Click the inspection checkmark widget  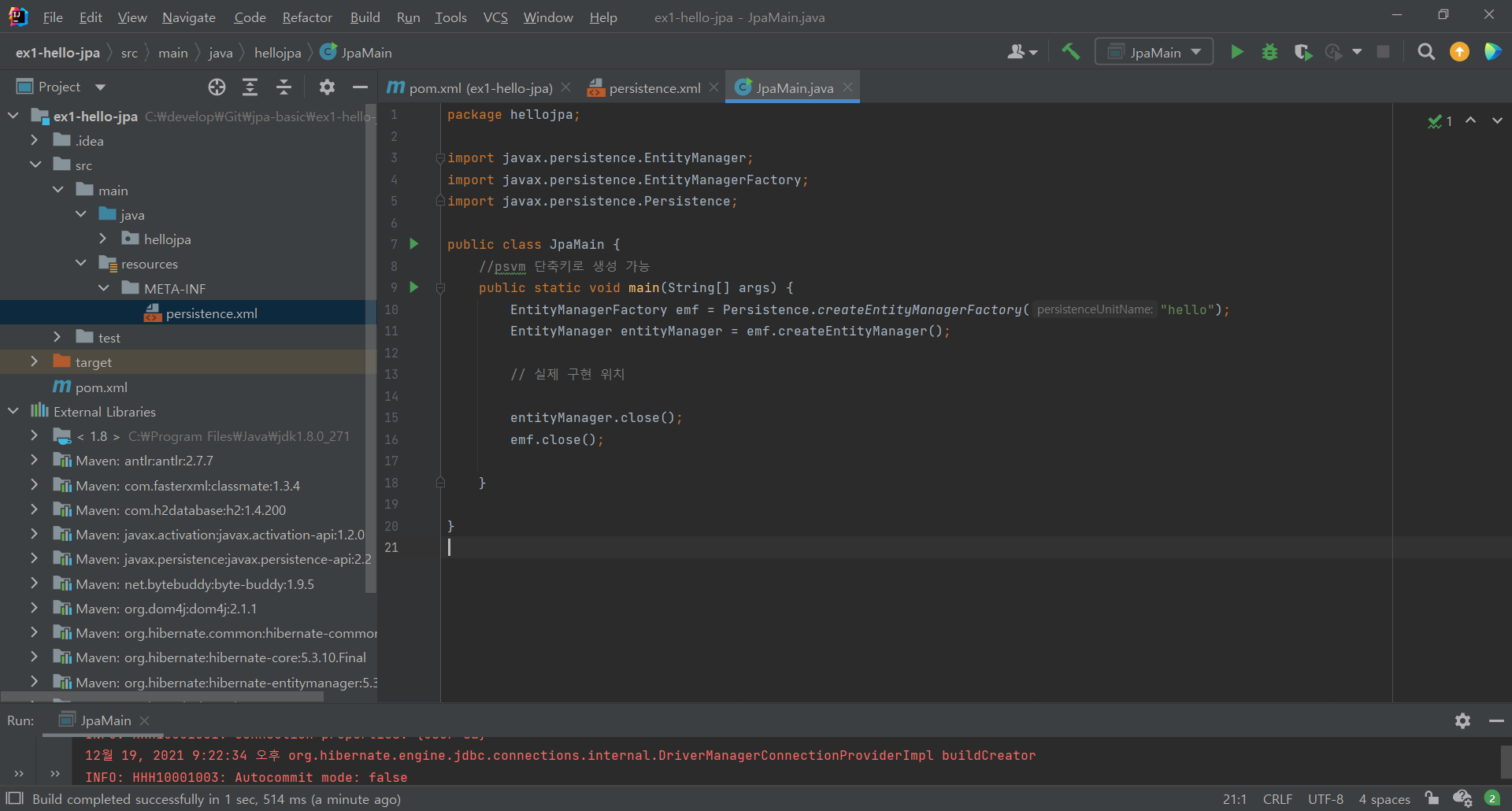pos(1440,121)
